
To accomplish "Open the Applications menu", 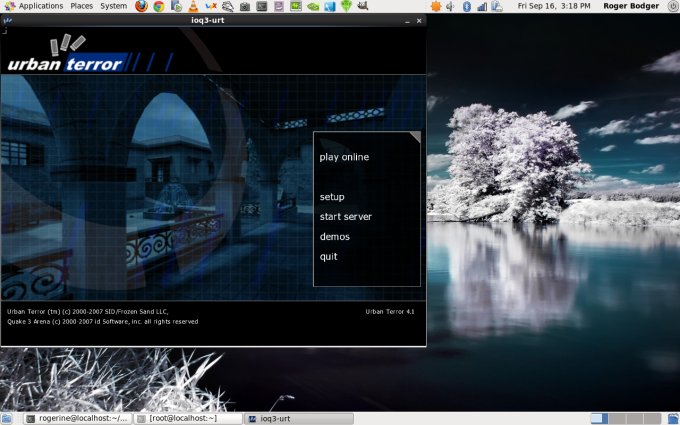I will (40, 6).
